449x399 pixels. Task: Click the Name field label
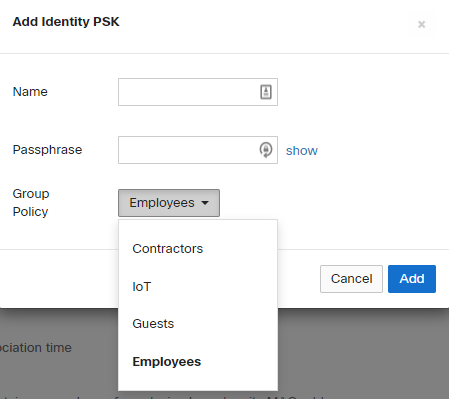click(30, 92)
